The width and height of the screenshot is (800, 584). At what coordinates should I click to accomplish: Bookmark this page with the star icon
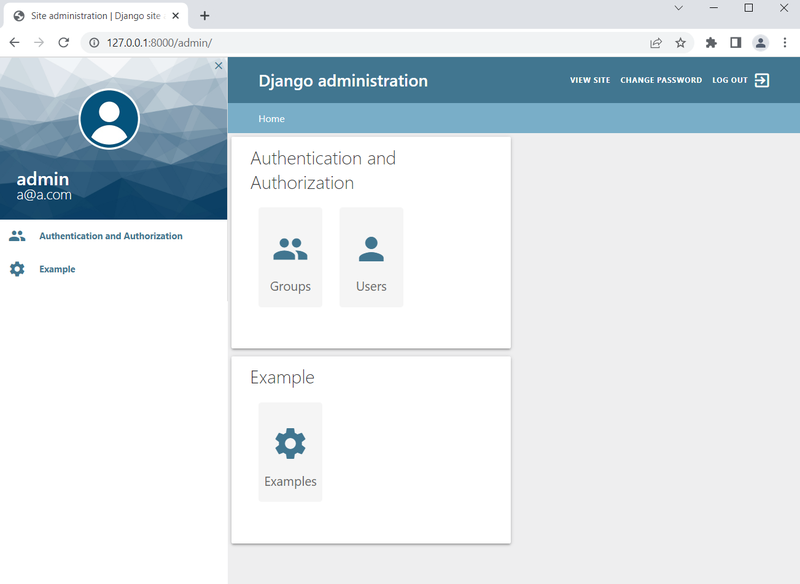[x=681, y=43]
